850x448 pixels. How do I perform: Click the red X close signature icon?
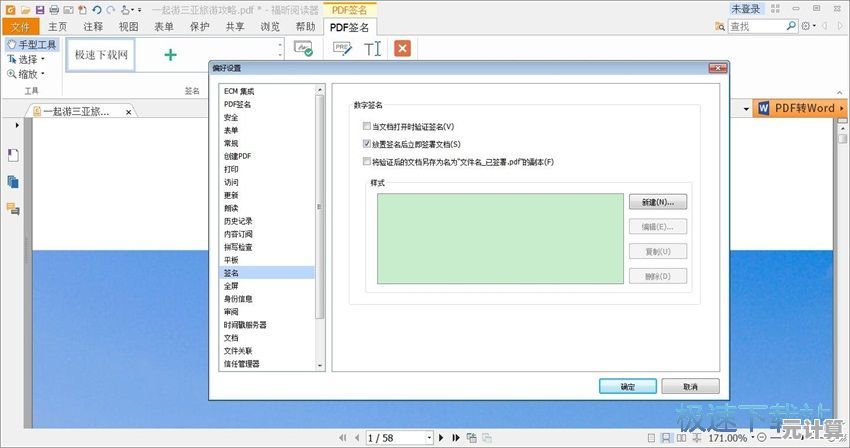point(402,48)
